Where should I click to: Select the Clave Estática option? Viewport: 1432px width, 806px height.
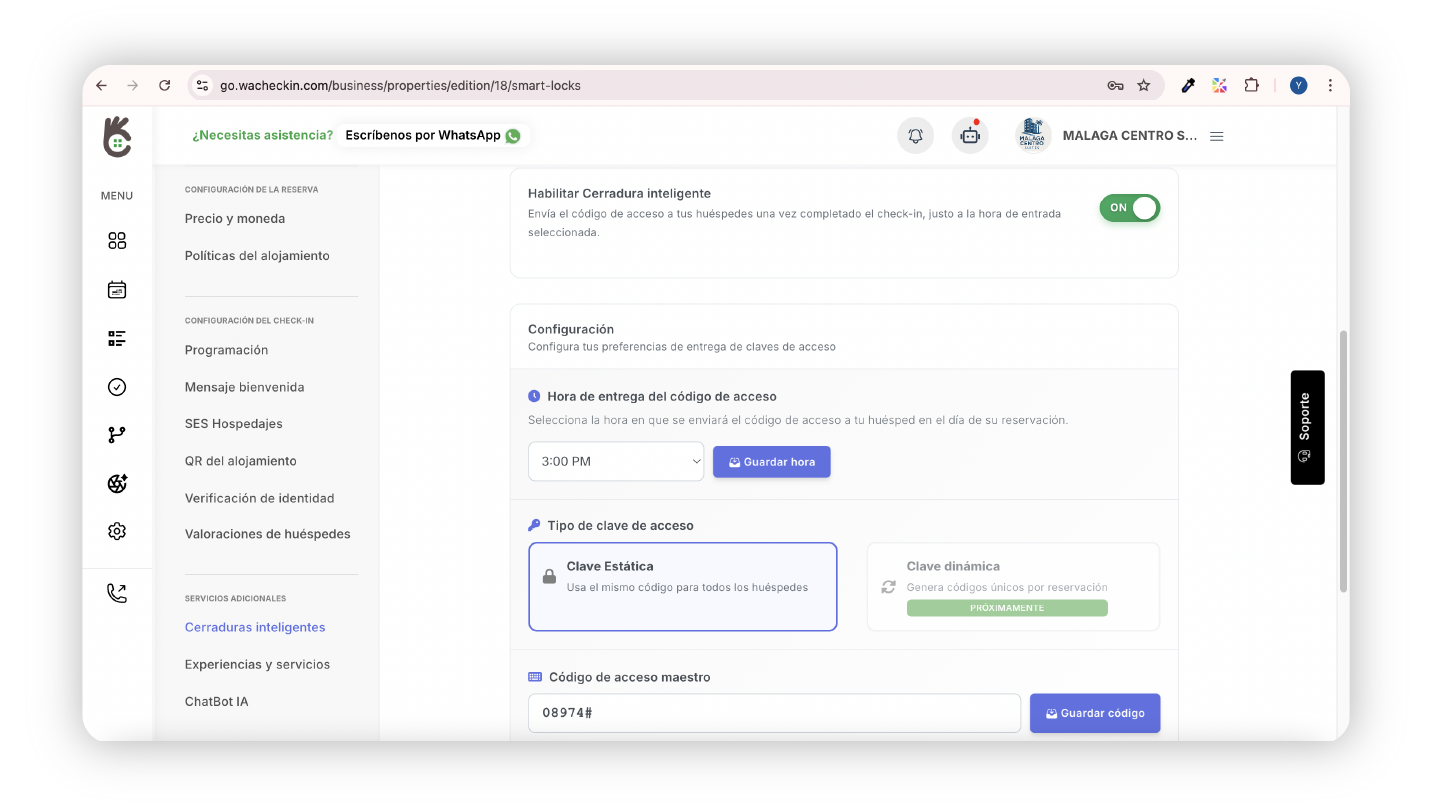coord(682,586)
